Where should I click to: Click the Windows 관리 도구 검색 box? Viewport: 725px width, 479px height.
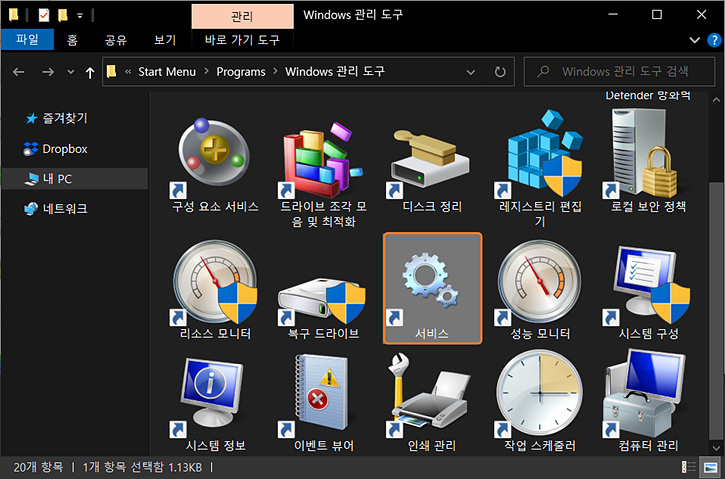[619, 72]
